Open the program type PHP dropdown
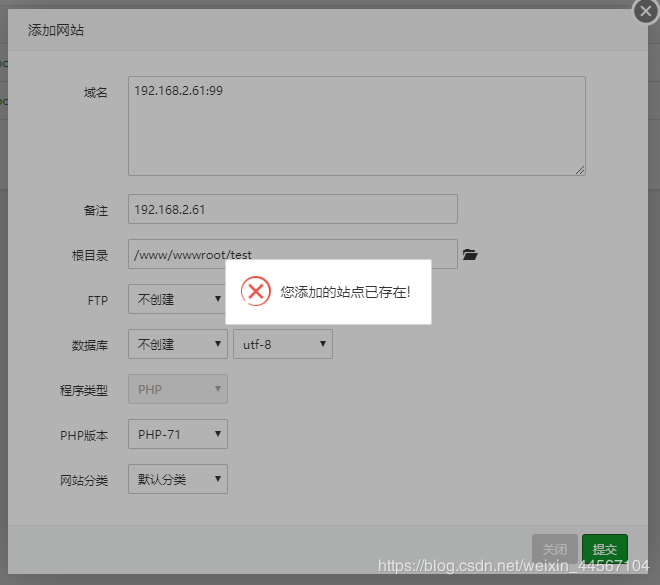The image size is (660, 585). pyautogui.click(x=178, y=389)
